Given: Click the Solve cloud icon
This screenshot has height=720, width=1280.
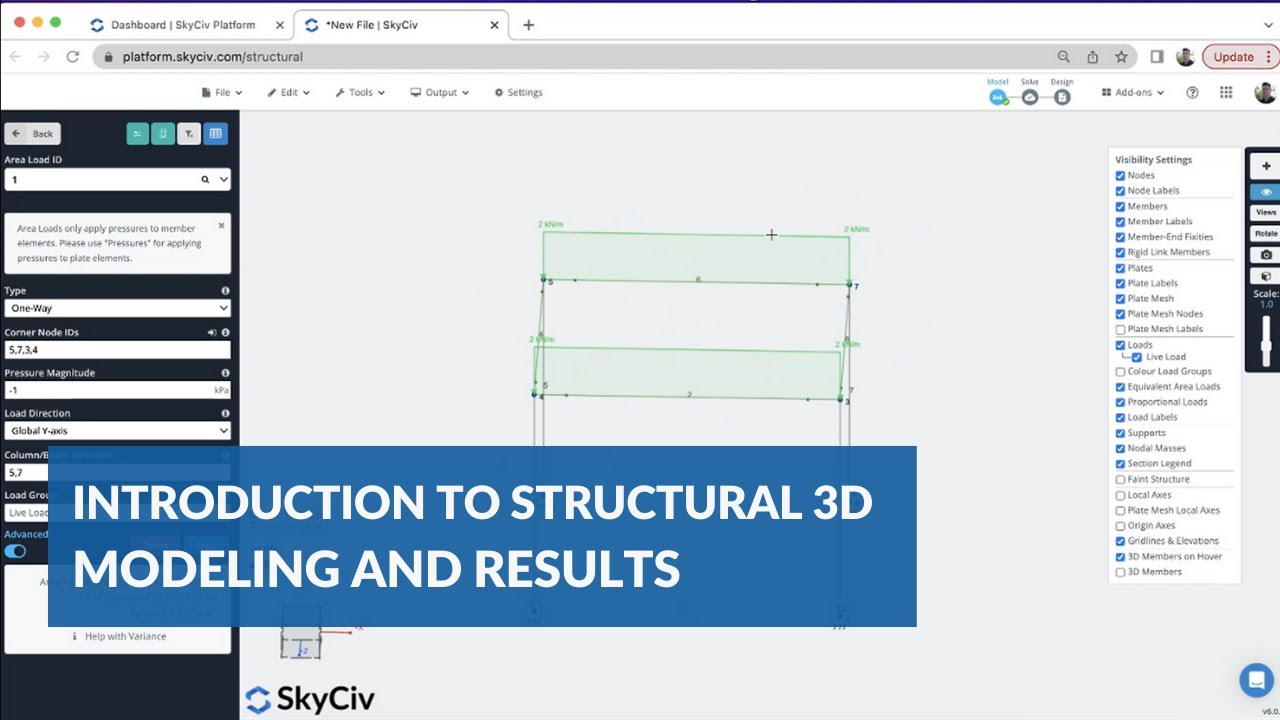Looking at the screenshot, I should 1030,97.
